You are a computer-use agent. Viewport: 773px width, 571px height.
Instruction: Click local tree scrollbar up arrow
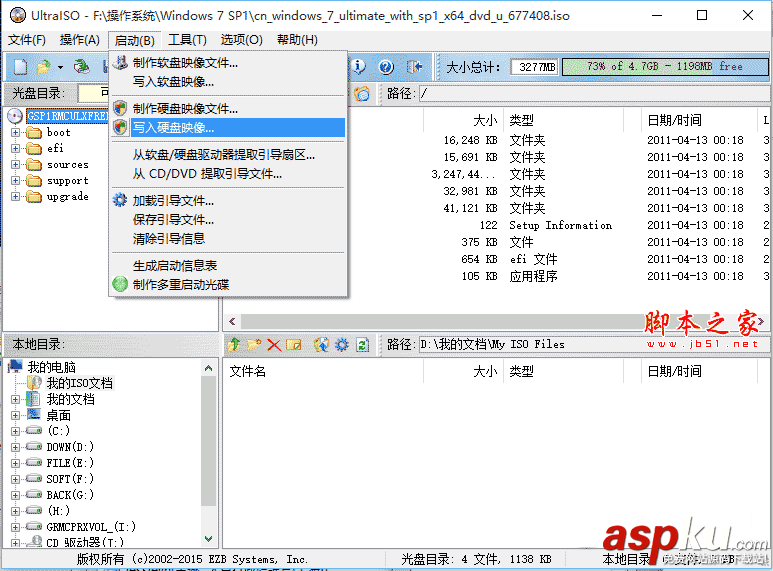pos(209,368)
